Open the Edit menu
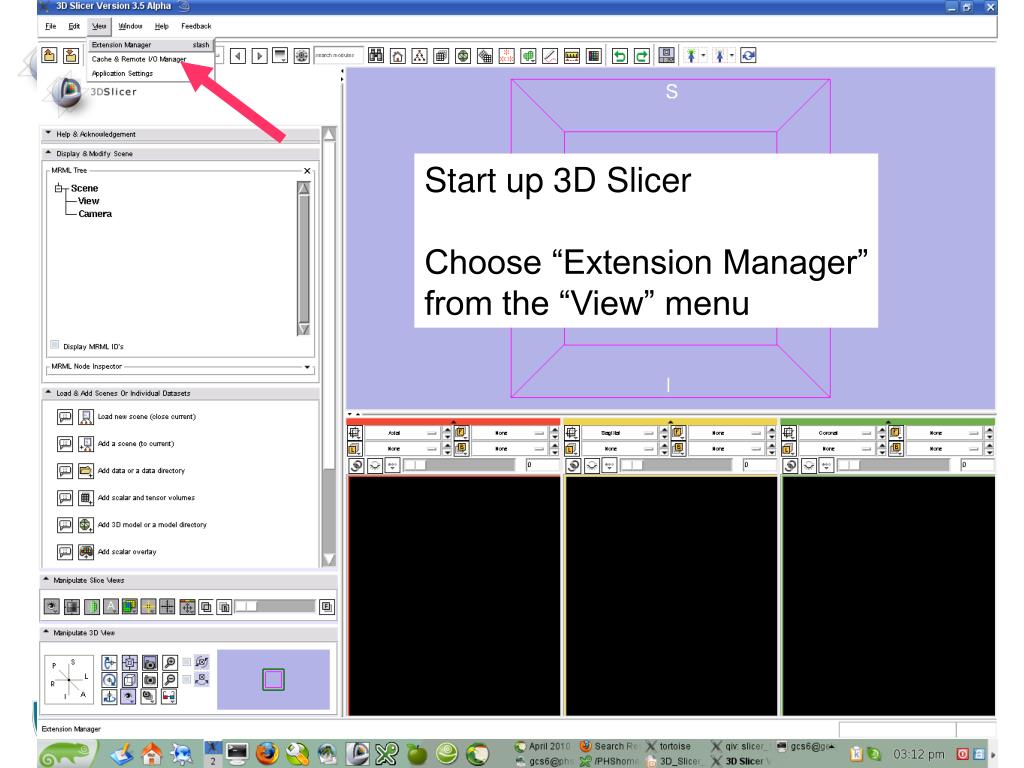Screen dimensions: 1024x768 [74, 26]
